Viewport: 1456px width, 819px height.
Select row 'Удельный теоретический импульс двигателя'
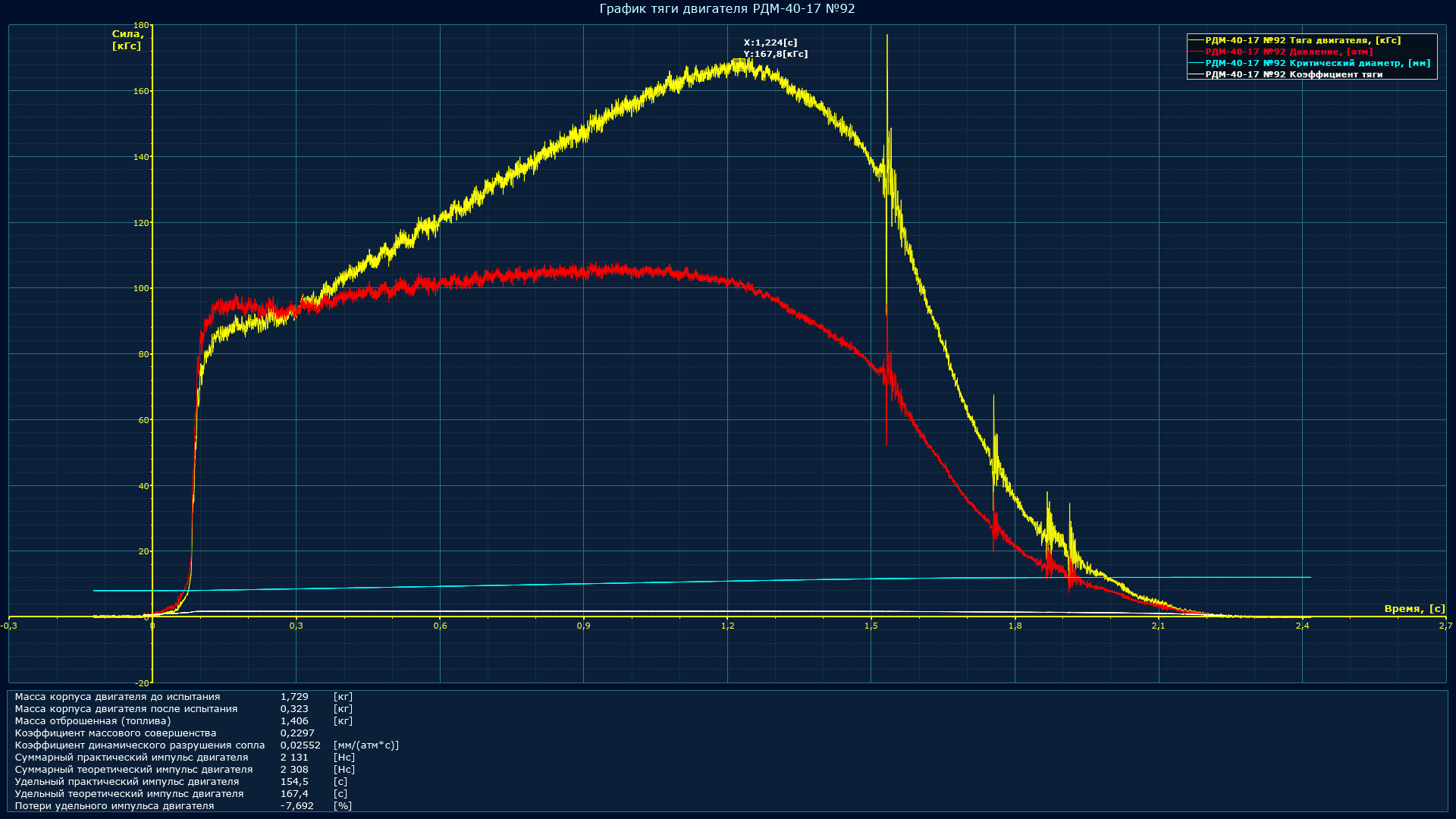pos(181,794)
